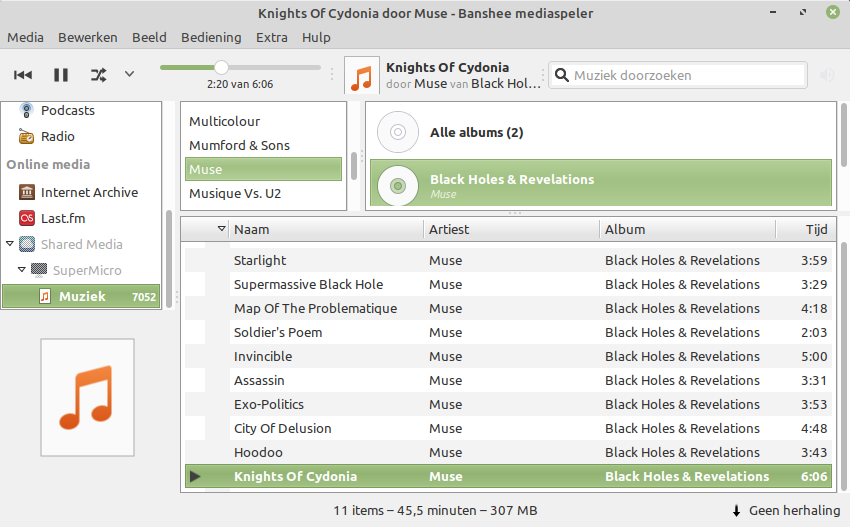Pause the playing song
850x527 pixels.
[61, 75]
